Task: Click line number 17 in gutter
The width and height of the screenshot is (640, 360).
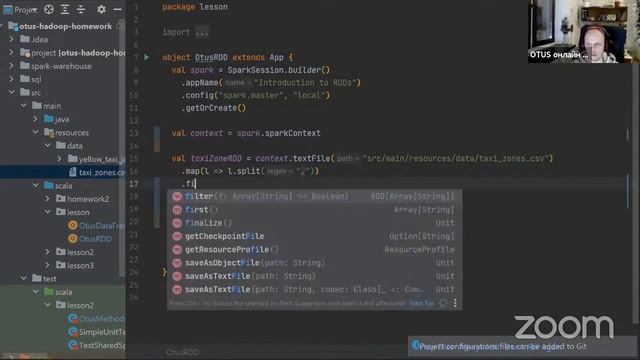Action: pos(134,184)
